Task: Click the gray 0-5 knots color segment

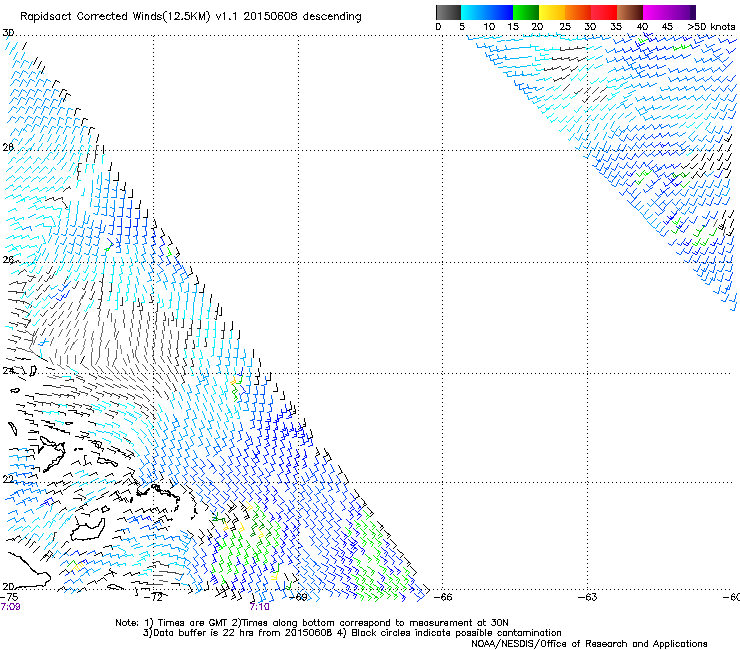Action: click(x=448, y=12)
